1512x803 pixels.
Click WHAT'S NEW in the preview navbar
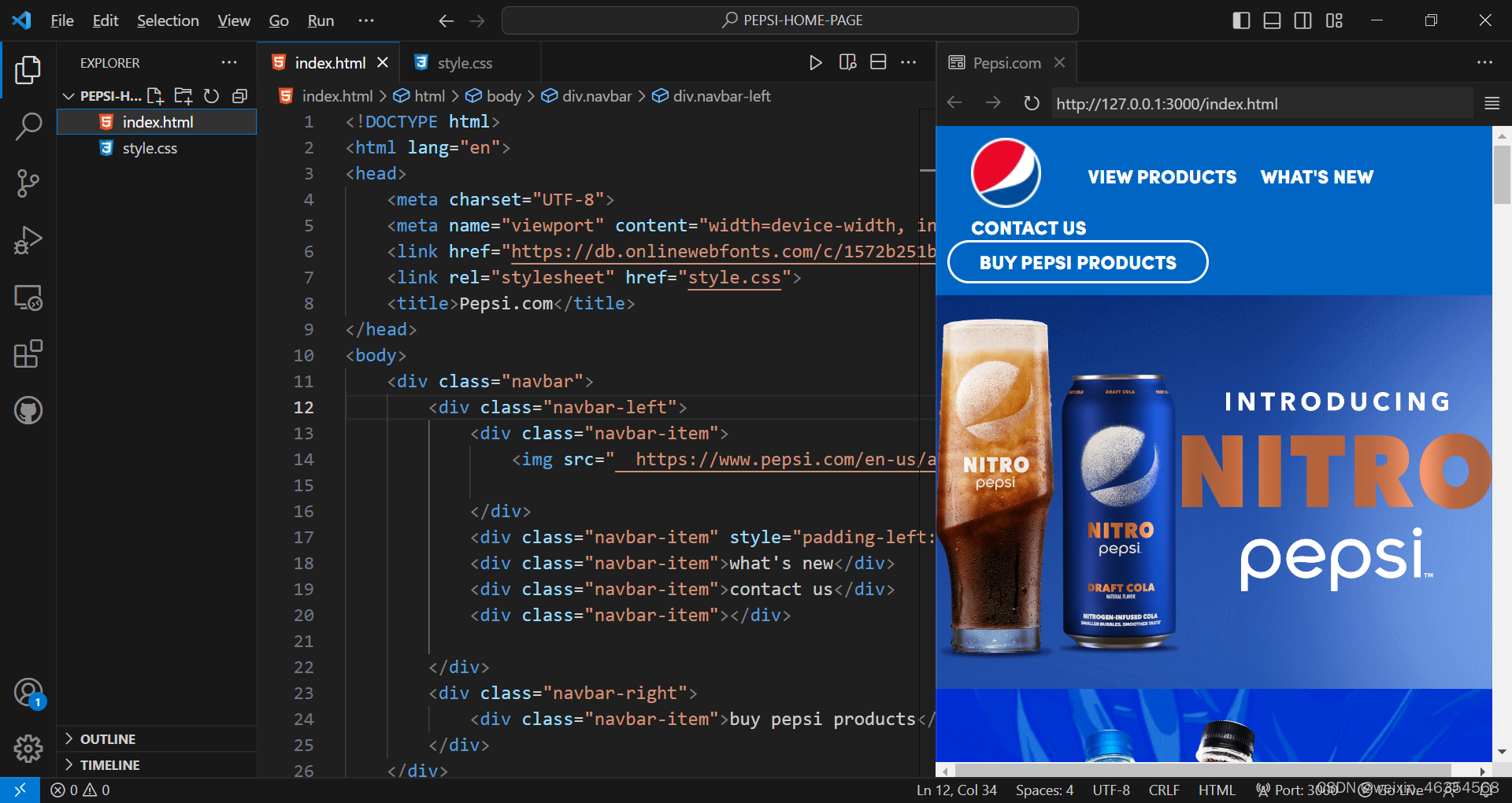click(1317, 177)
